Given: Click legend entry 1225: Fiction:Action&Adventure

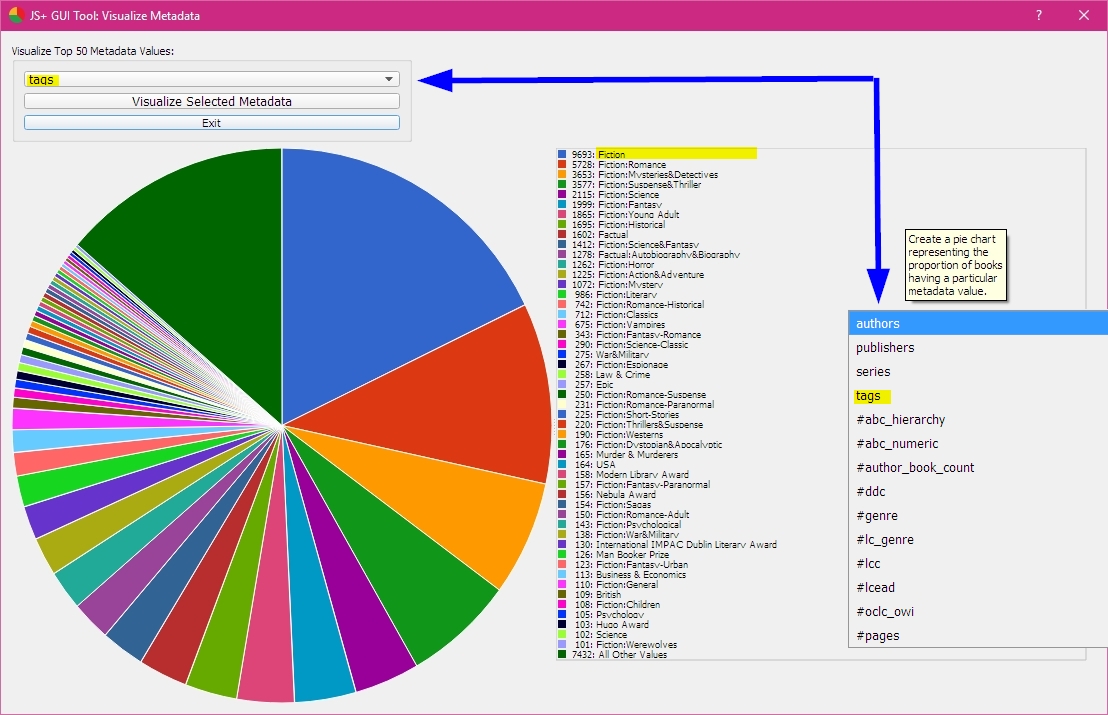Looking at the screenshot, I should pyautogui.click(x=638, y=274).
